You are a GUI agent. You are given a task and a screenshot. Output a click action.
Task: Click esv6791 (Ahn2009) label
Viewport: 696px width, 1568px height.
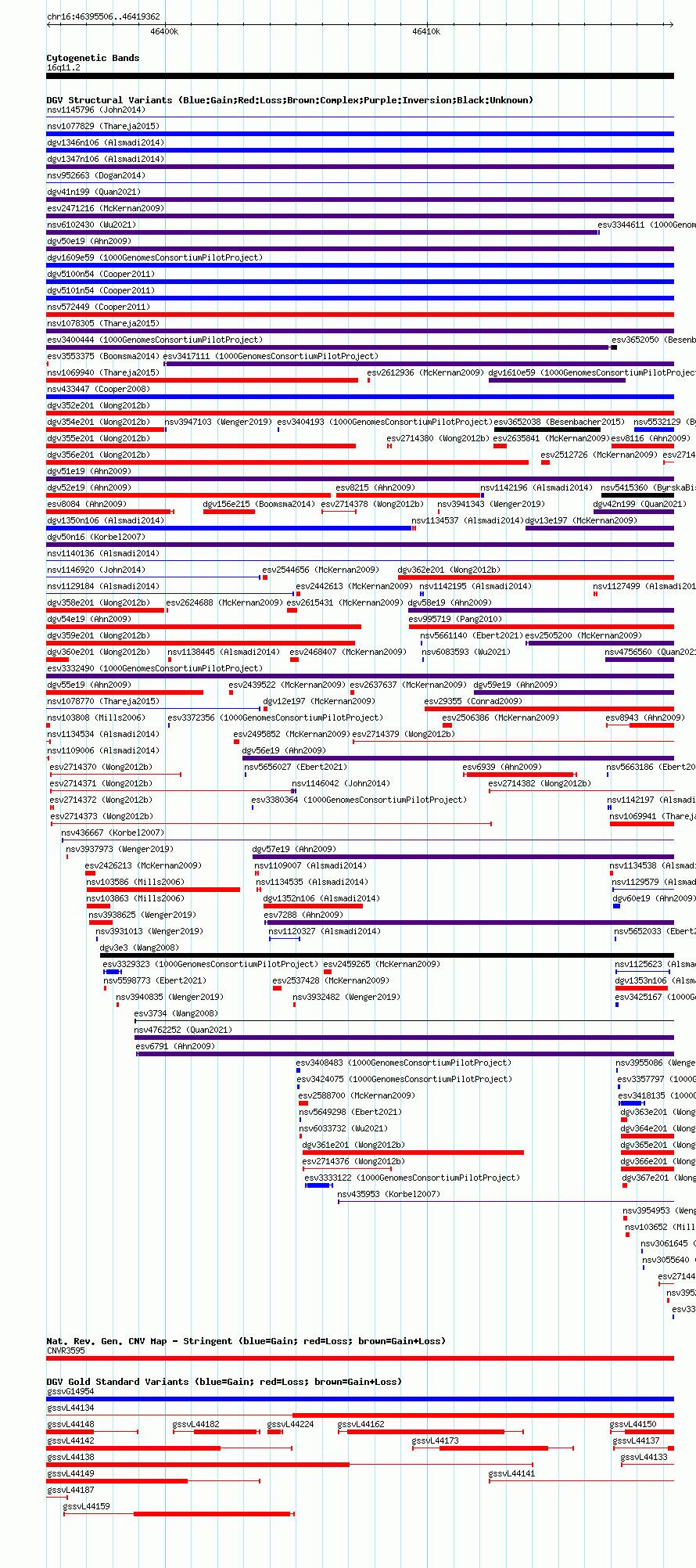(176, 1046)
